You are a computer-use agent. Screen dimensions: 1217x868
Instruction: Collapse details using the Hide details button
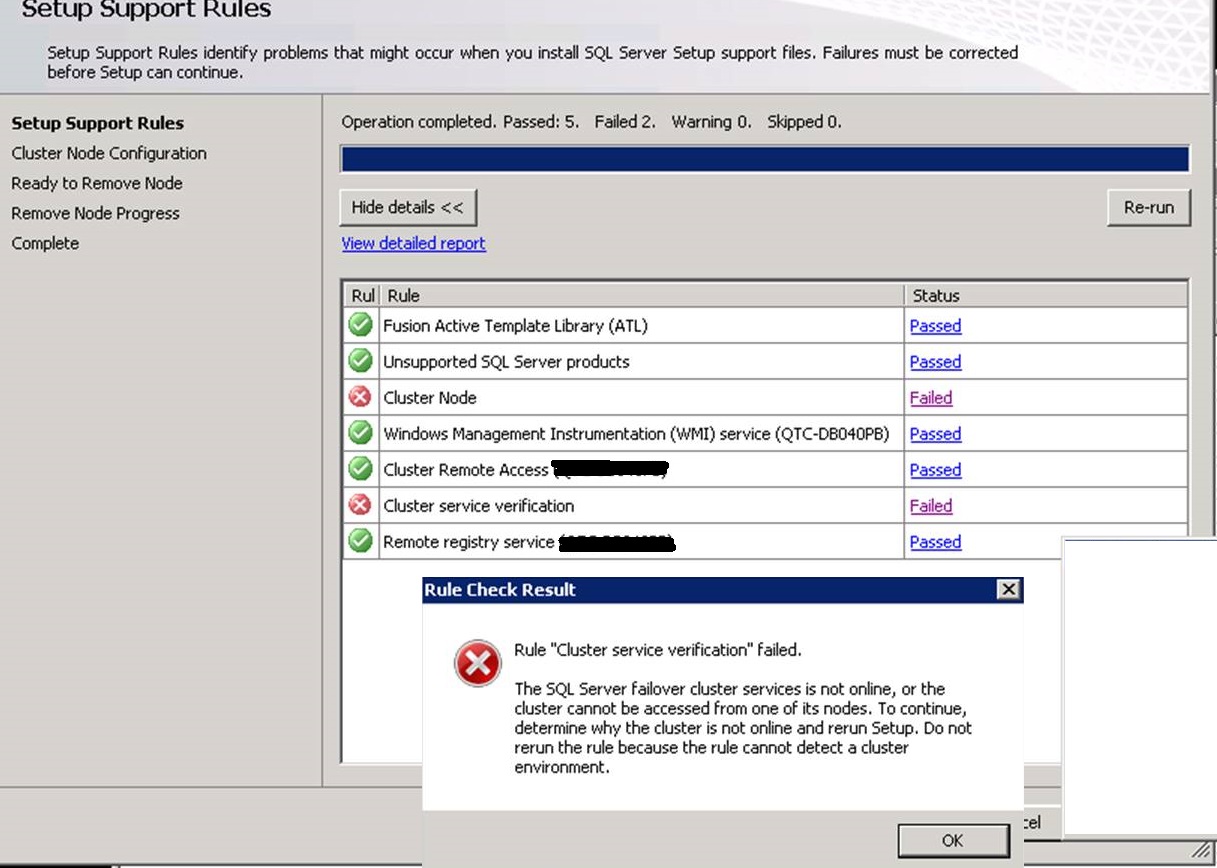(x=407, y=207)
